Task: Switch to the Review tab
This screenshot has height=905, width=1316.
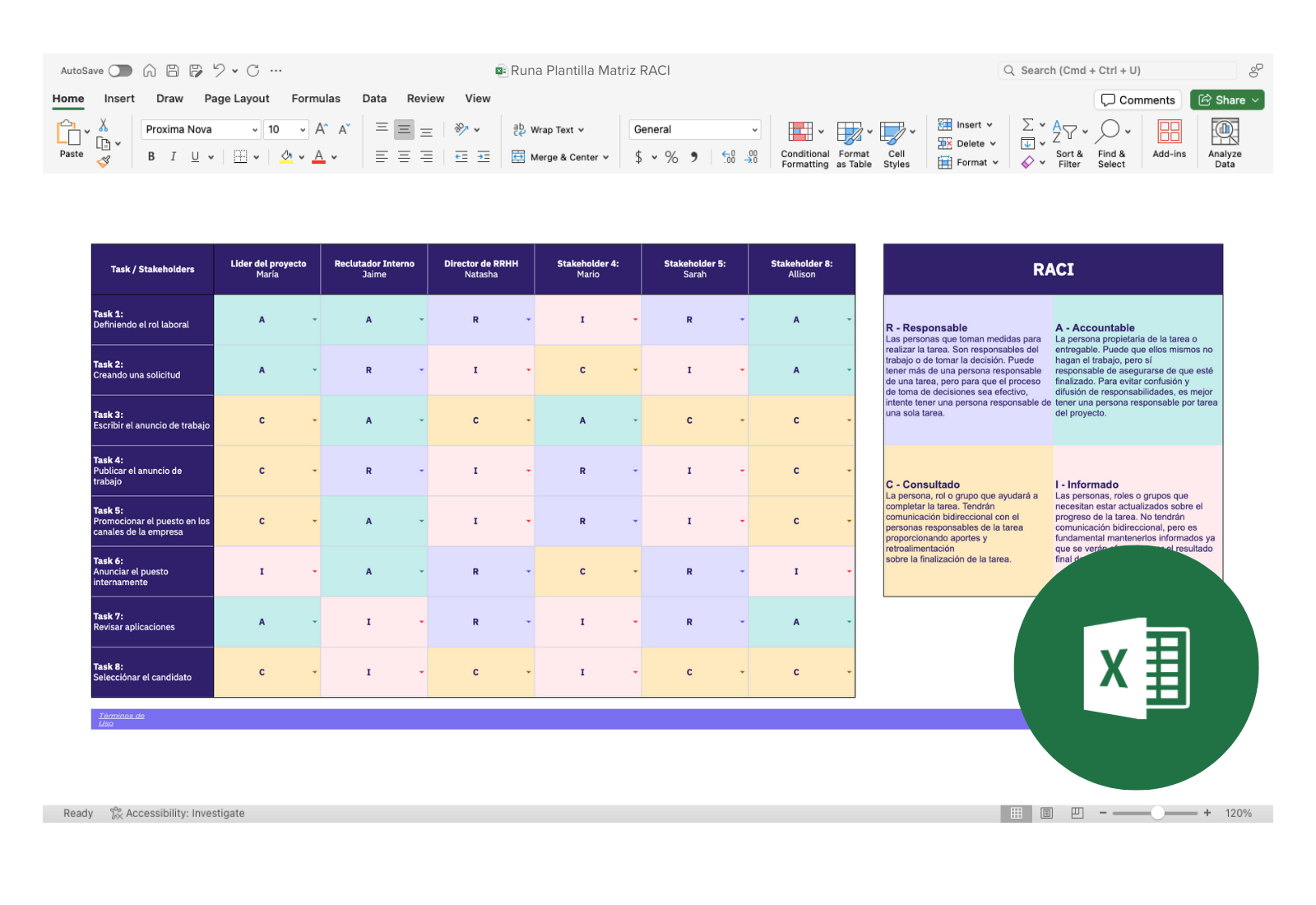Action: click(x=425, y=99)
